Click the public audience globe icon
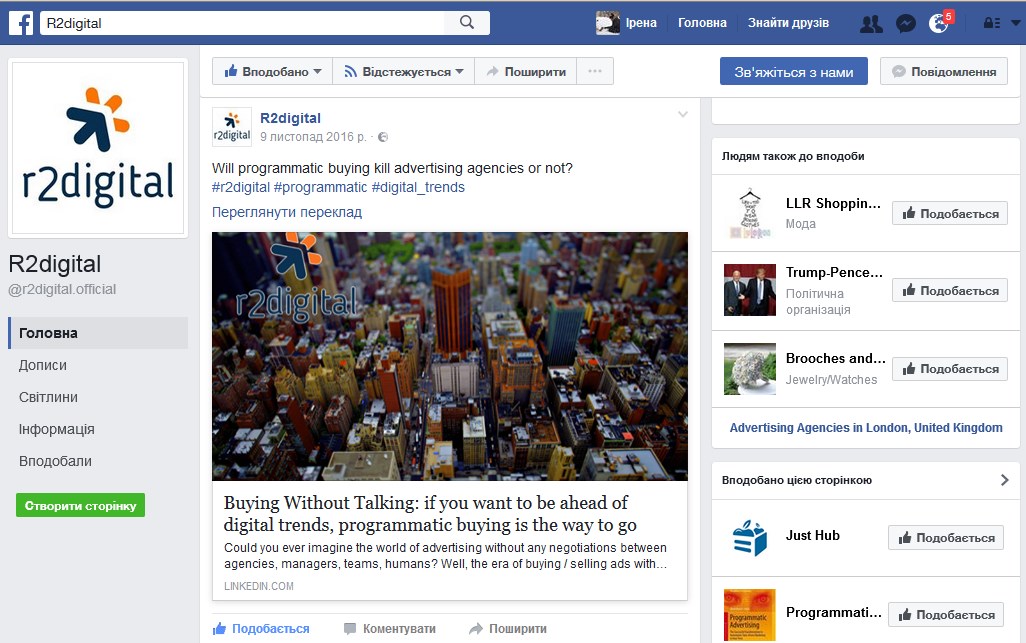This screenshot has height=643, width=1026. (x=383, y=137)
